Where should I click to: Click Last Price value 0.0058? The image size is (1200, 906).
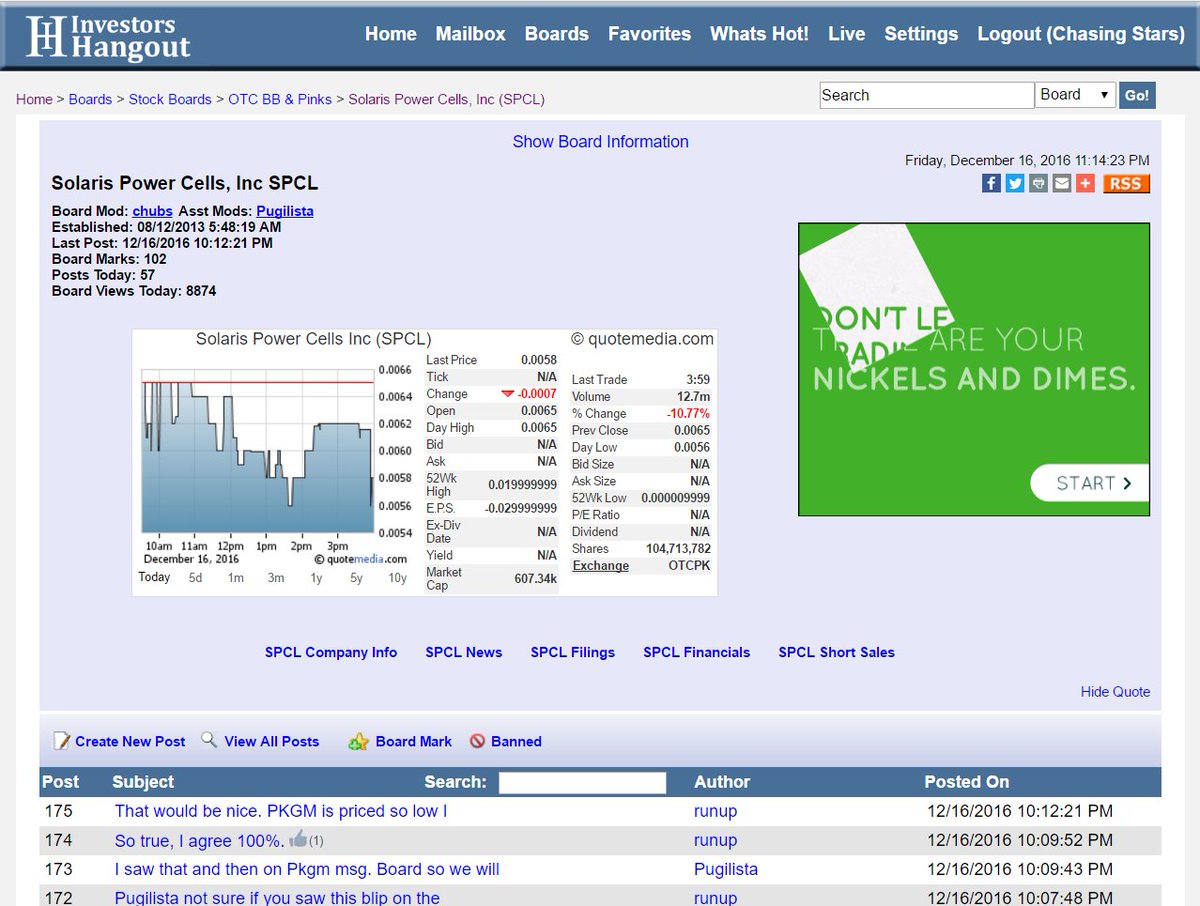(x=539, y=360)
